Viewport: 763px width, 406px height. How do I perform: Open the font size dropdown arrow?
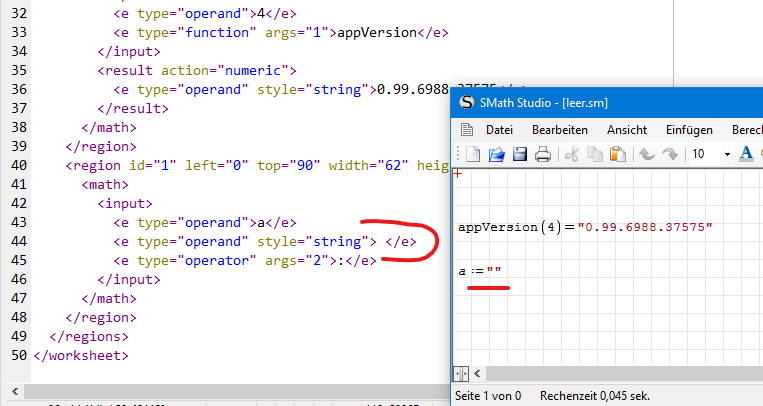727,154
